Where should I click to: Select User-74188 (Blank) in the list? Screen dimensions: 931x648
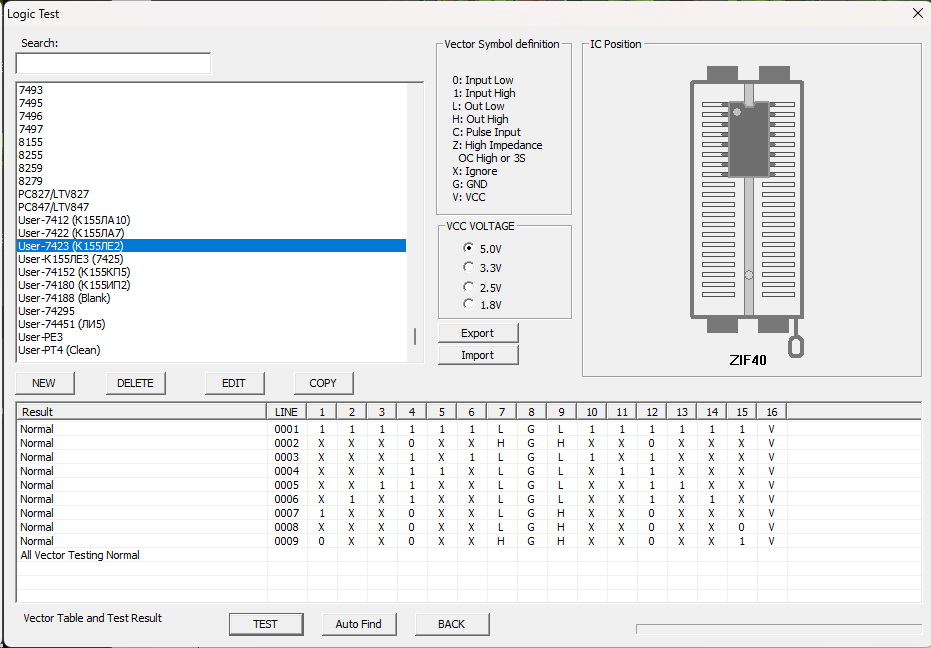(x=64, y=298)
